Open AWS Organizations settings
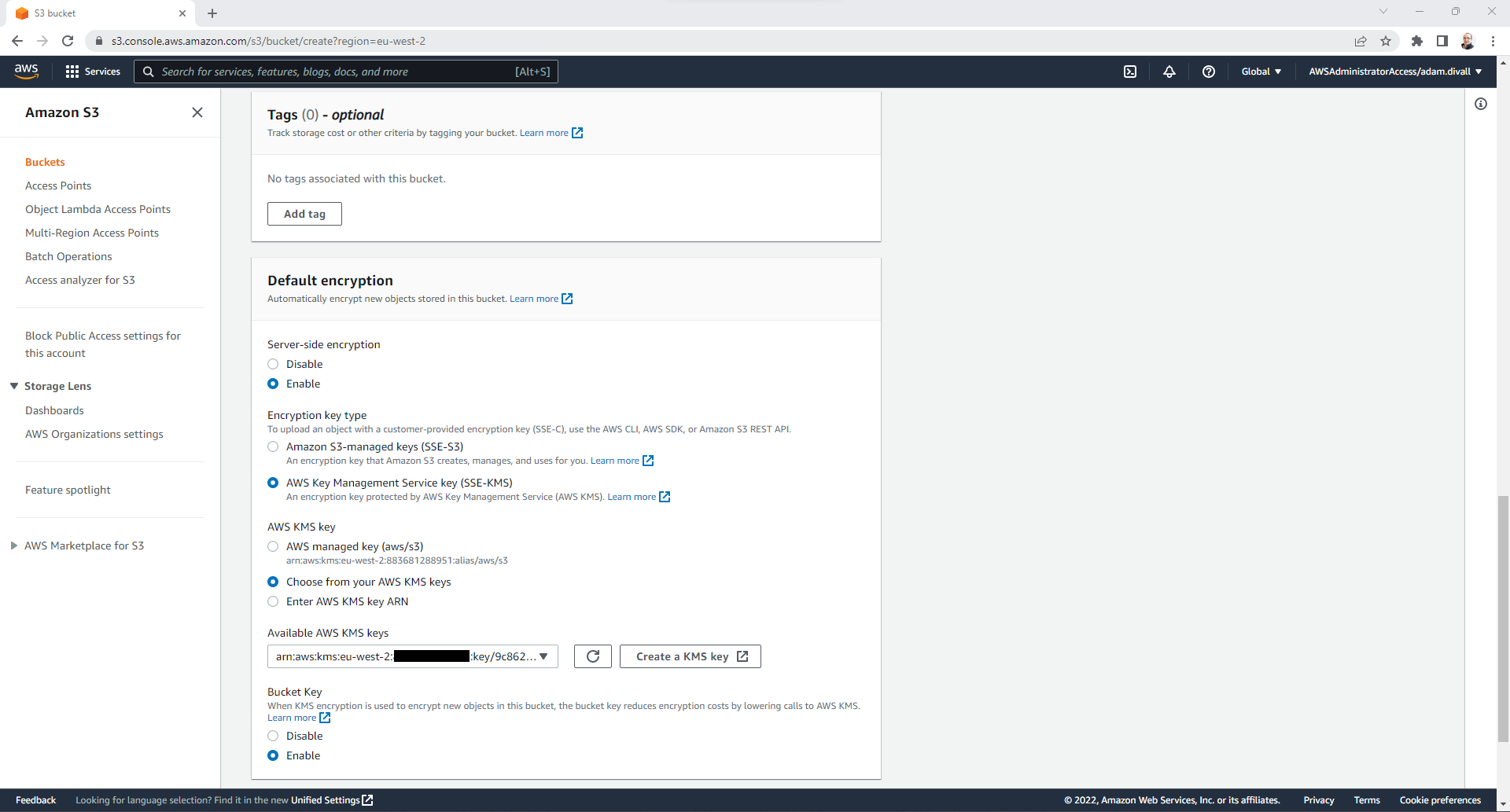Image resolution: width=1510 pixels, height=812 pixels. pyautogui.click(x=94, y=434)
